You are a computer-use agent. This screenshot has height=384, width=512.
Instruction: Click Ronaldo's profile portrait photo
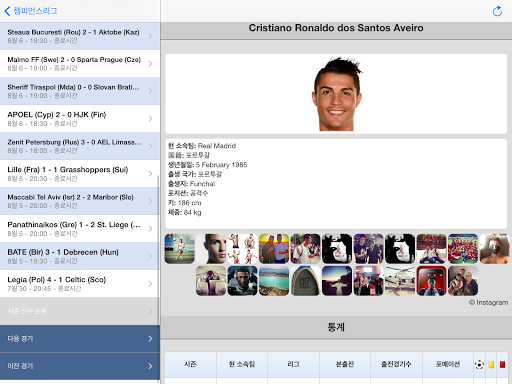pyautogui.click(x=337, y=94)
